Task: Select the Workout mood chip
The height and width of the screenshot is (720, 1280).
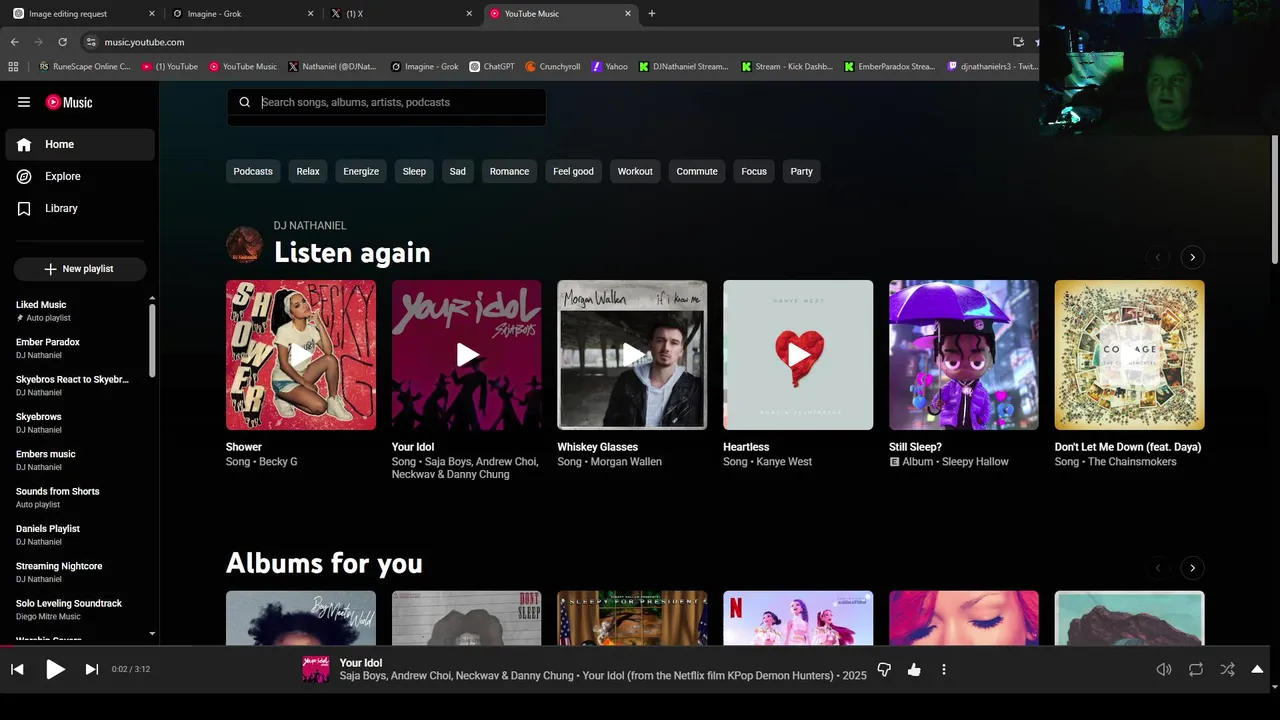Action: 635,171
